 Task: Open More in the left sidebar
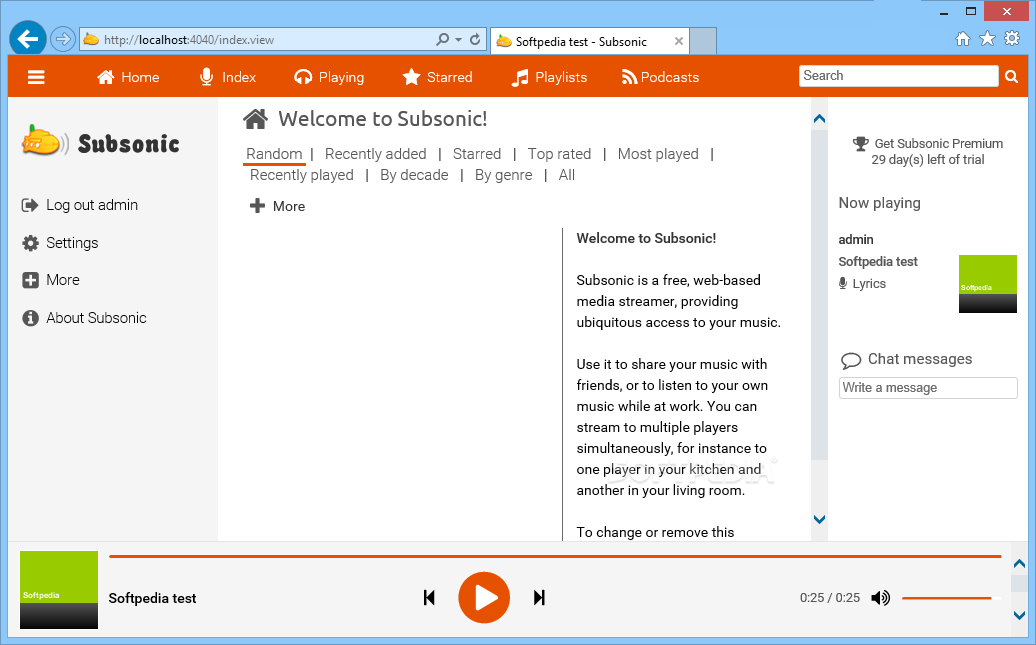[x=63, y=280]
